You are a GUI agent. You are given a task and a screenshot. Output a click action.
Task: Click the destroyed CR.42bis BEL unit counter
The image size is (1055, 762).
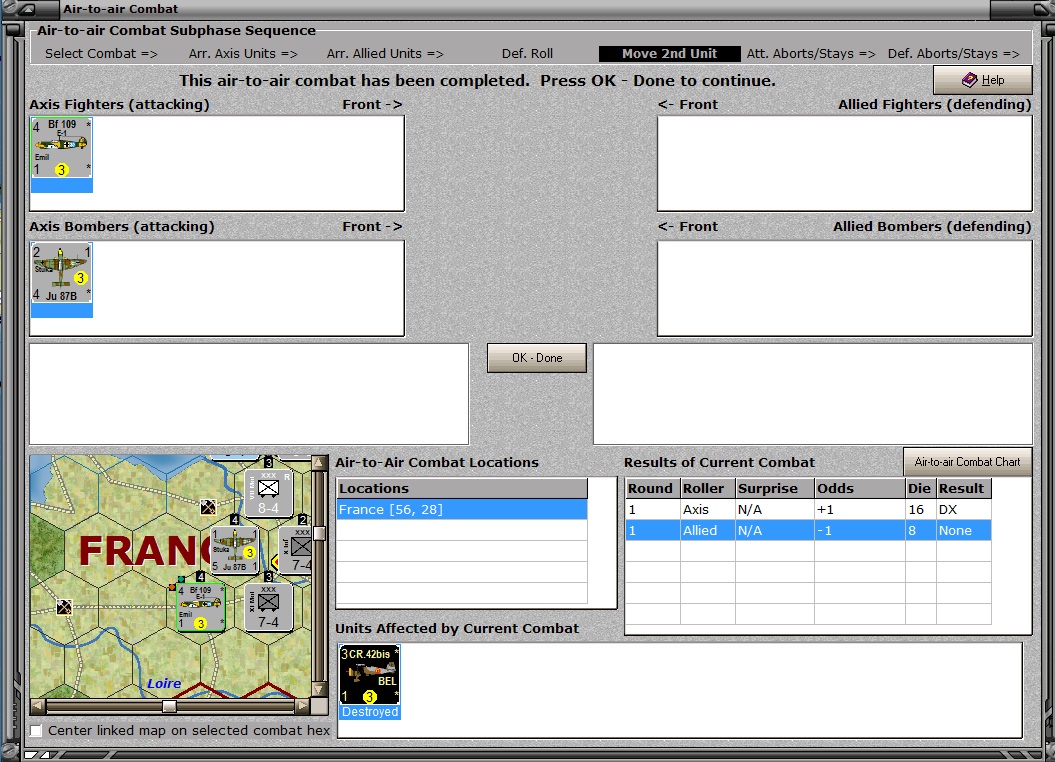pyautogui.click(x=369, y=675)
